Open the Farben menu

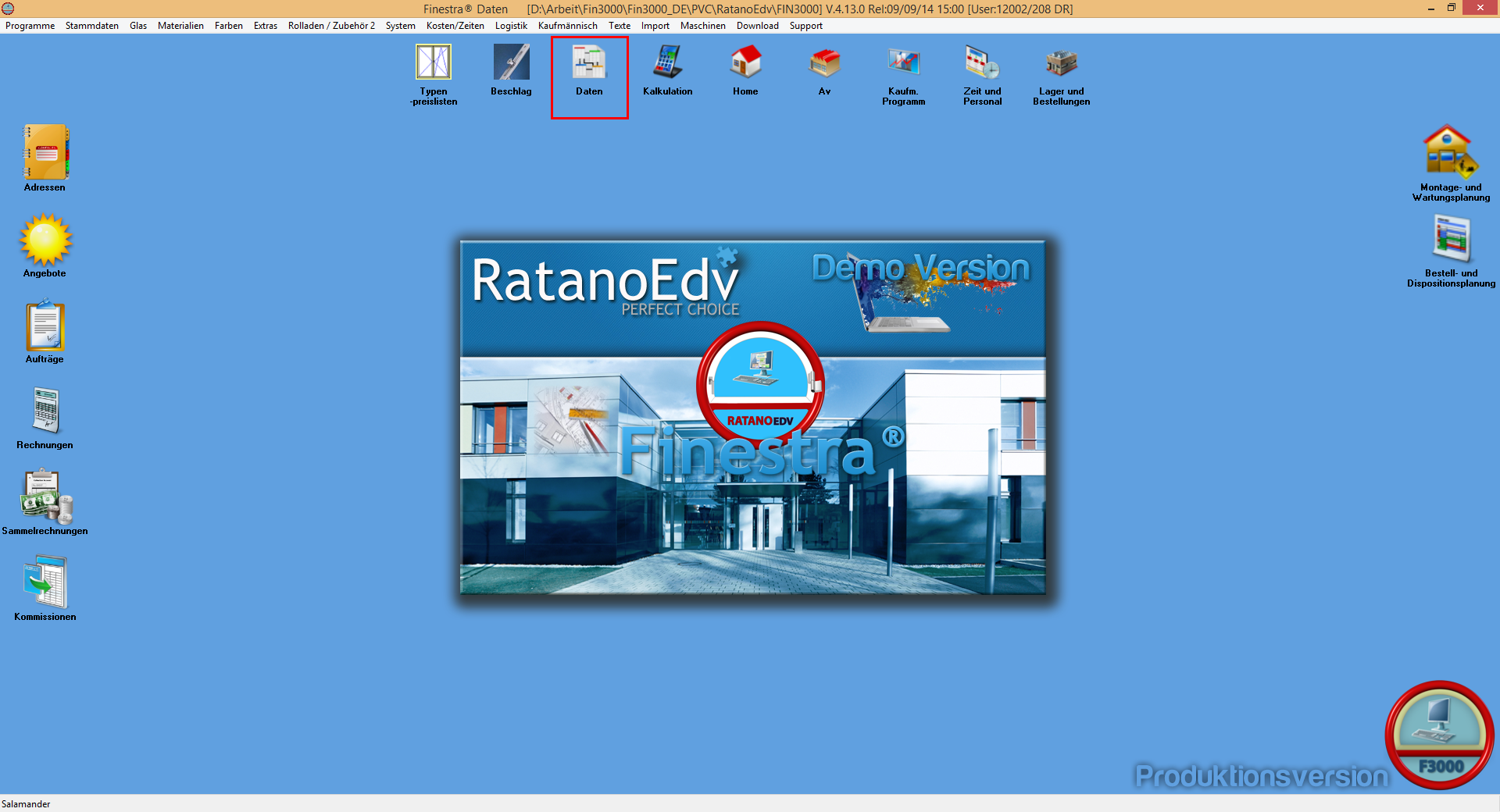229,26
